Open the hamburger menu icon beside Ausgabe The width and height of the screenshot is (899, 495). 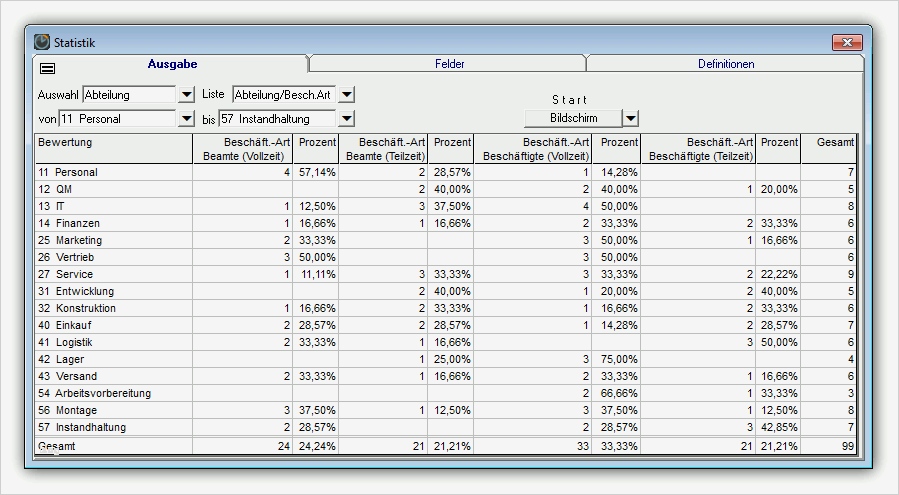point(48,69)
